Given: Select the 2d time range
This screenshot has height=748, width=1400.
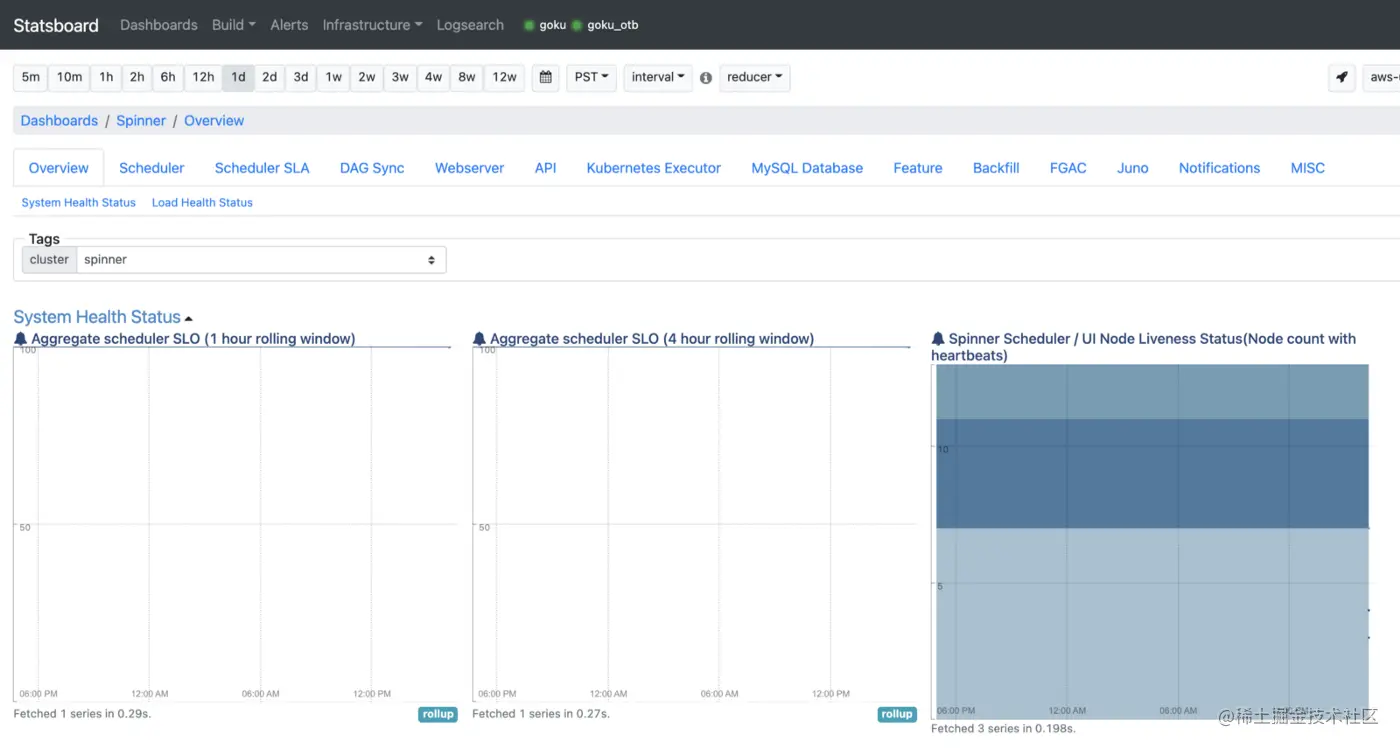Looking at the screenshot, I should [270, 77].
